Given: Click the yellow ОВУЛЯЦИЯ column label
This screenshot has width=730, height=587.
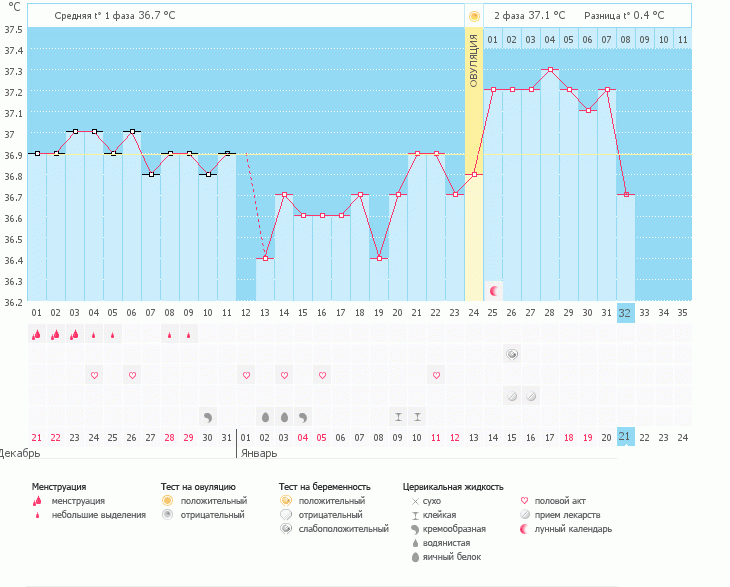Looking at the screenshot, I should pos(474,61).
